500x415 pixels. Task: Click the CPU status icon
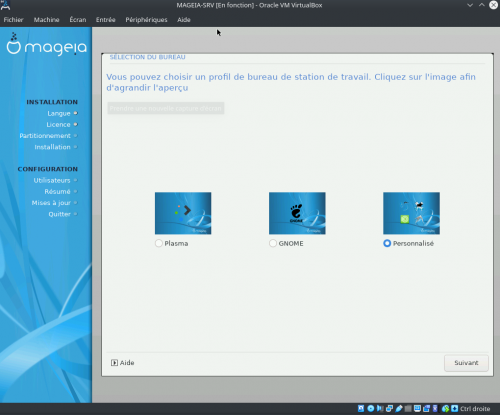click(435, 409)
